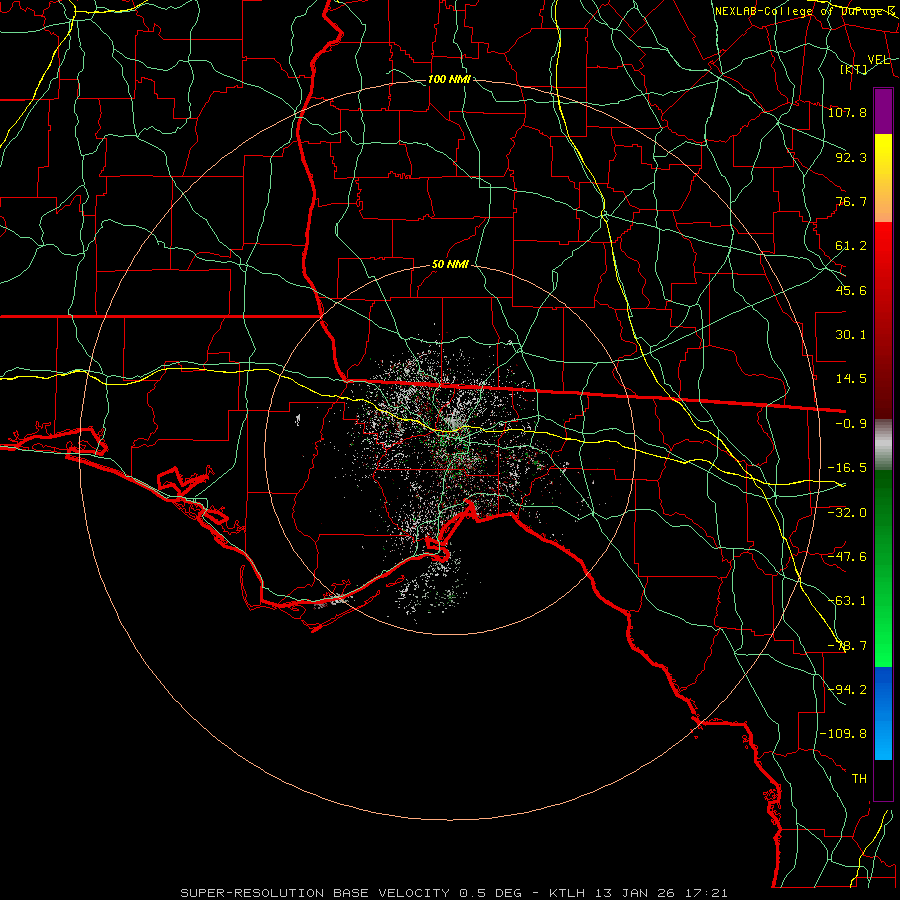Select the -0.9 scale value
This screenshot has width=900, height=900.
coord(851,424)
